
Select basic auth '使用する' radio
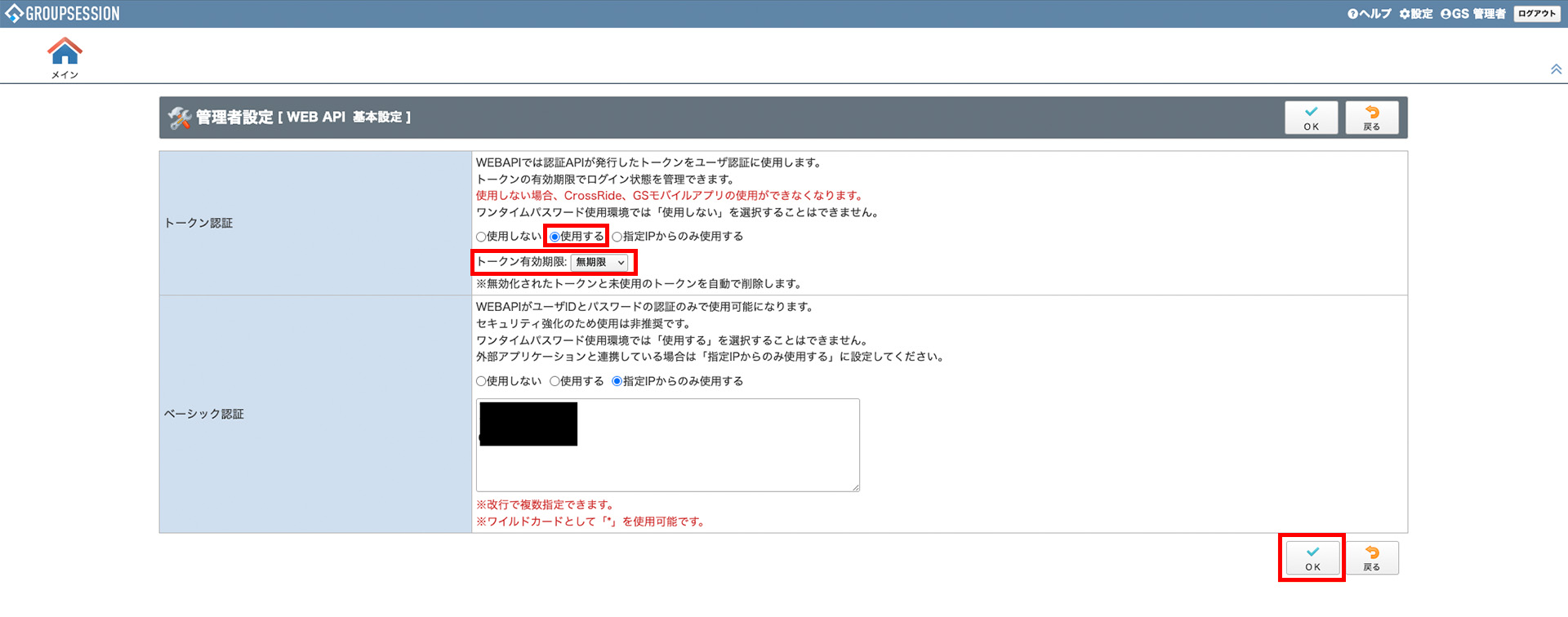pyautogui.click(x=555, y=381)
